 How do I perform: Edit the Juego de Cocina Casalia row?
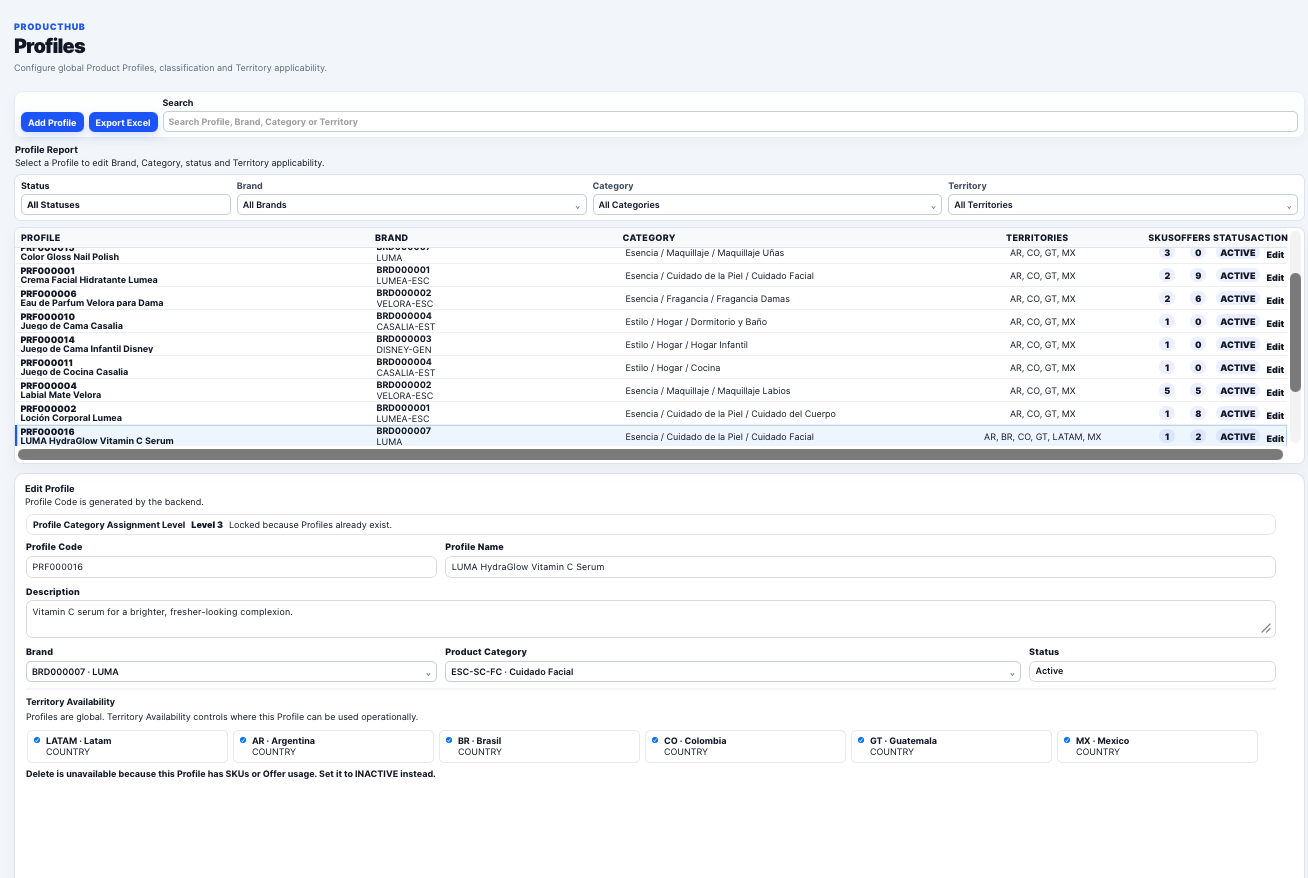[1275, 369]
